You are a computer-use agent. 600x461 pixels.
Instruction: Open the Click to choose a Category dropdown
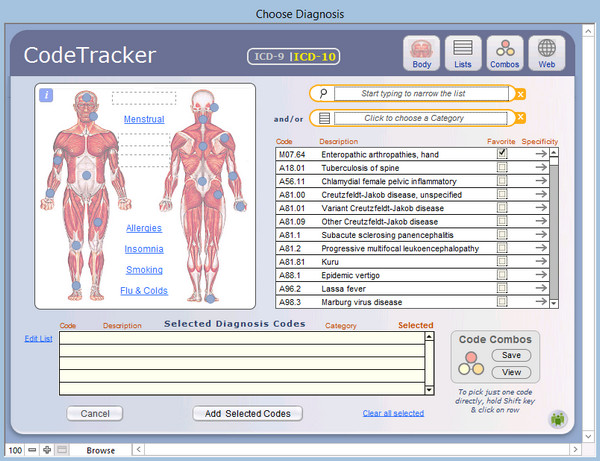pyautogui.click(x=420, y=118)
